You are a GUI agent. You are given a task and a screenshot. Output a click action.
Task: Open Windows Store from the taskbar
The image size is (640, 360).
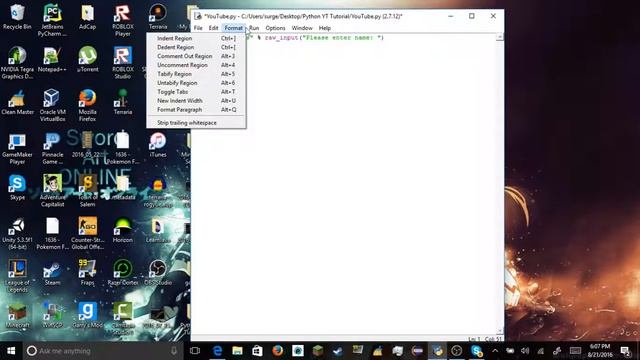pyautogui.click(x=257, y=351)
